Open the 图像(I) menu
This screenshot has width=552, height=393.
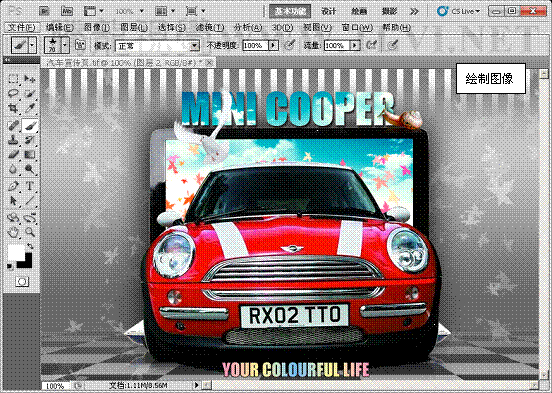96,28
